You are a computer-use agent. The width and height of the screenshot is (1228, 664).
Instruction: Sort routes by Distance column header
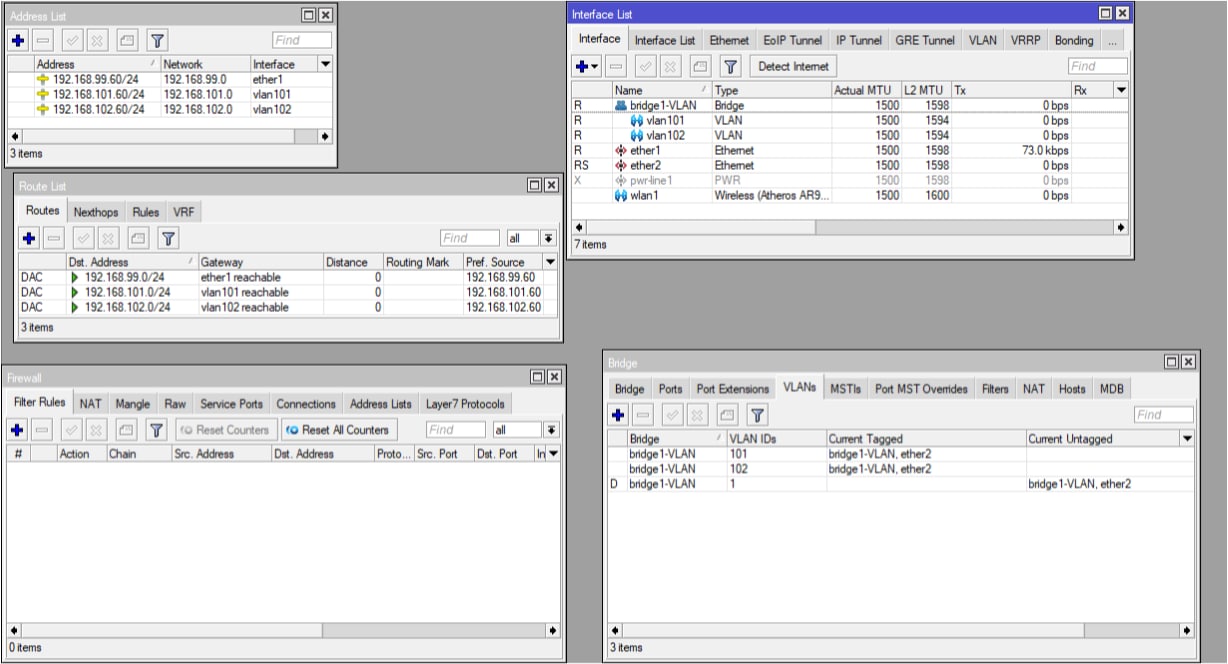click(353, 262)
